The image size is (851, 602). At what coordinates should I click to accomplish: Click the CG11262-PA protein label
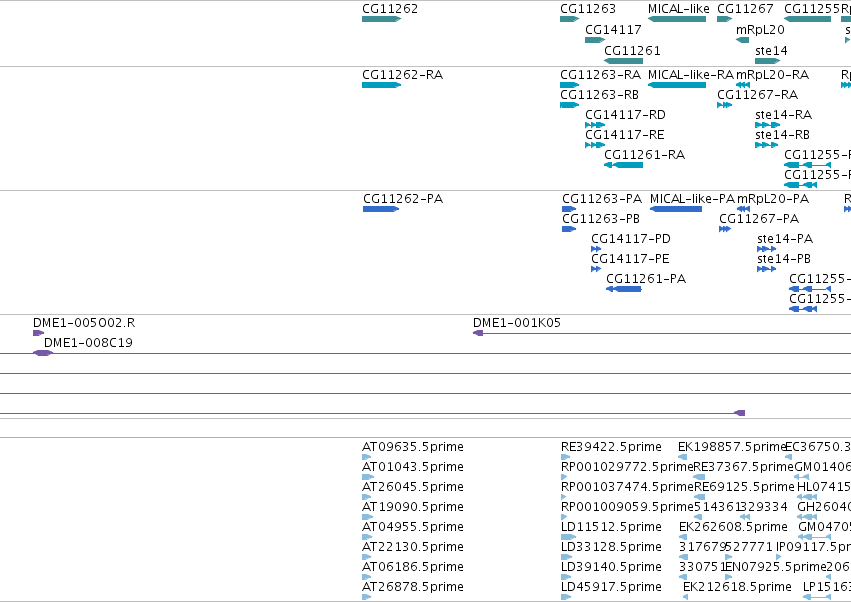coord(403,199)
